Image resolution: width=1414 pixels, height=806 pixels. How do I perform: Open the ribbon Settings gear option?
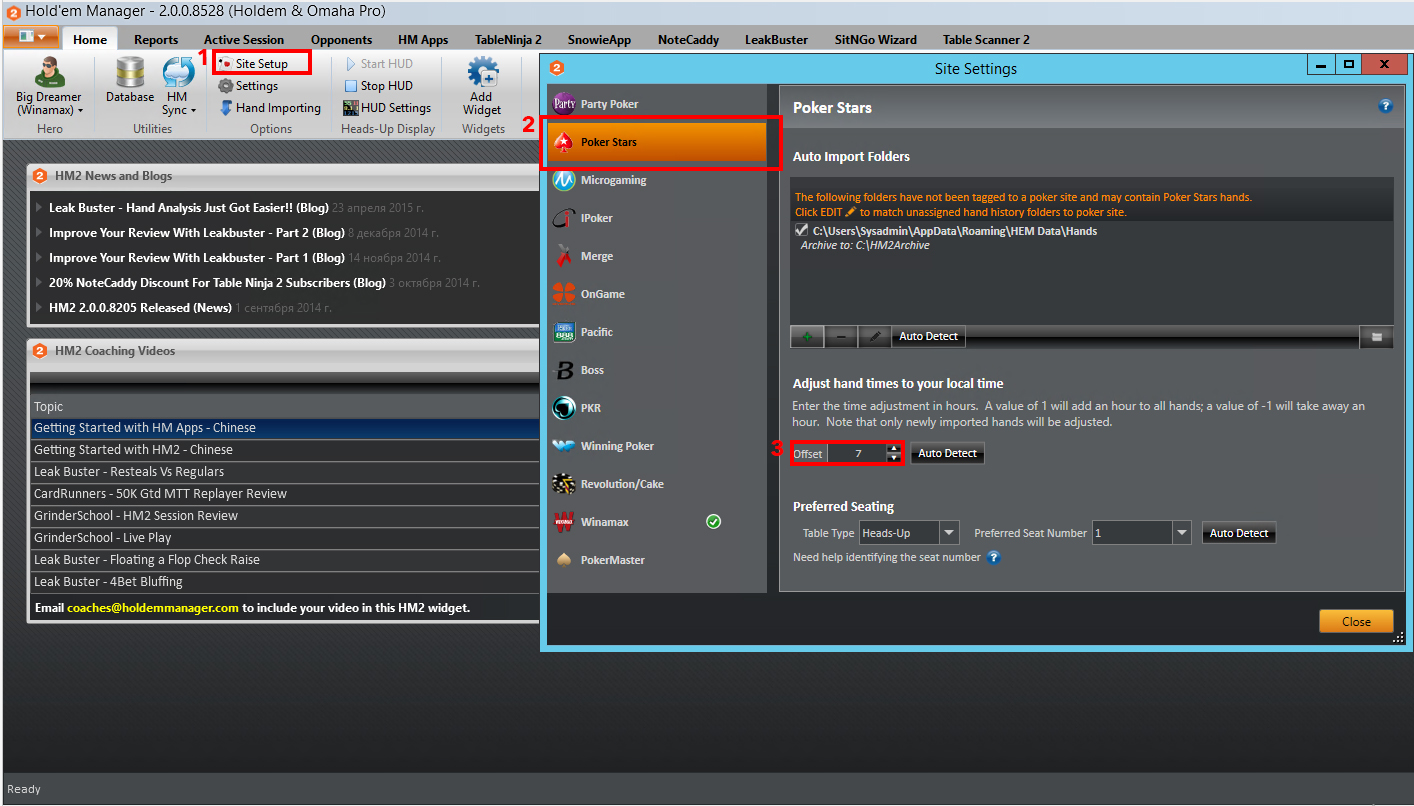249,86
